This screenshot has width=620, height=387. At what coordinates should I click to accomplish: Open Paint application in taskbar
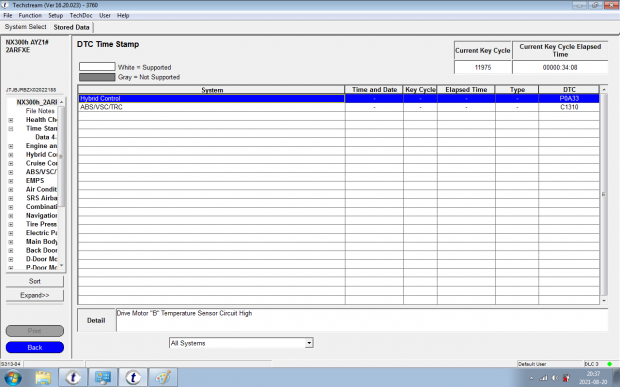(x=163, y=378)
